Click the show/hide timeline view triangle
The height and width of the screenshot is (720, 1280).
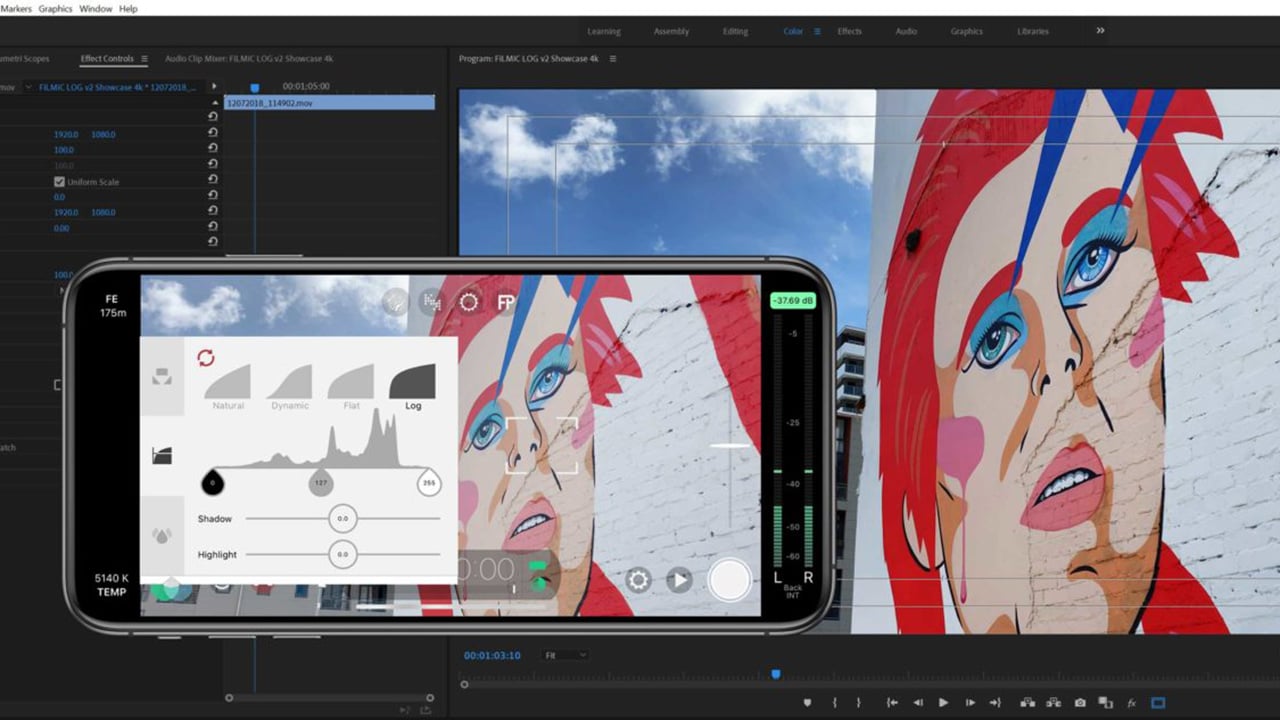pos(214,87)
